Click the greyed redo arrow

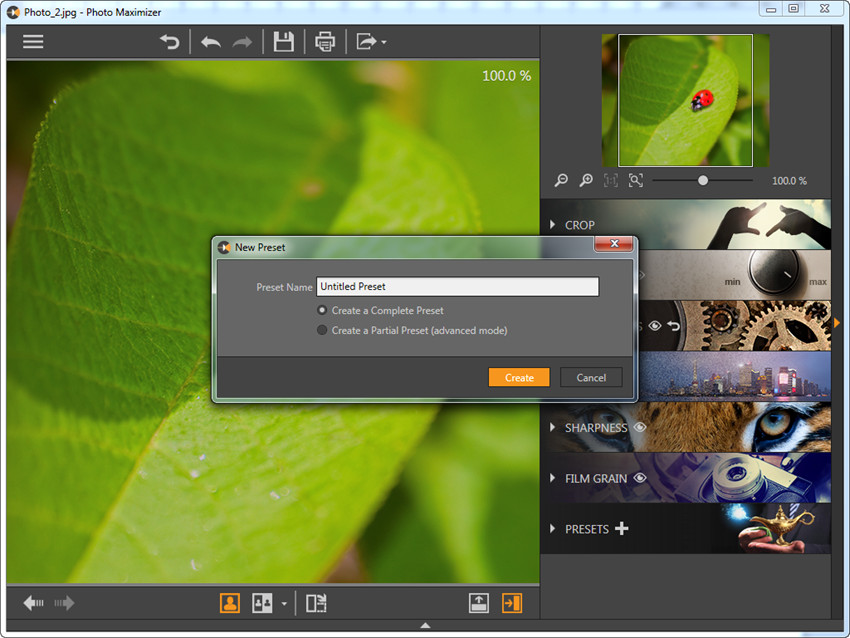242,42
